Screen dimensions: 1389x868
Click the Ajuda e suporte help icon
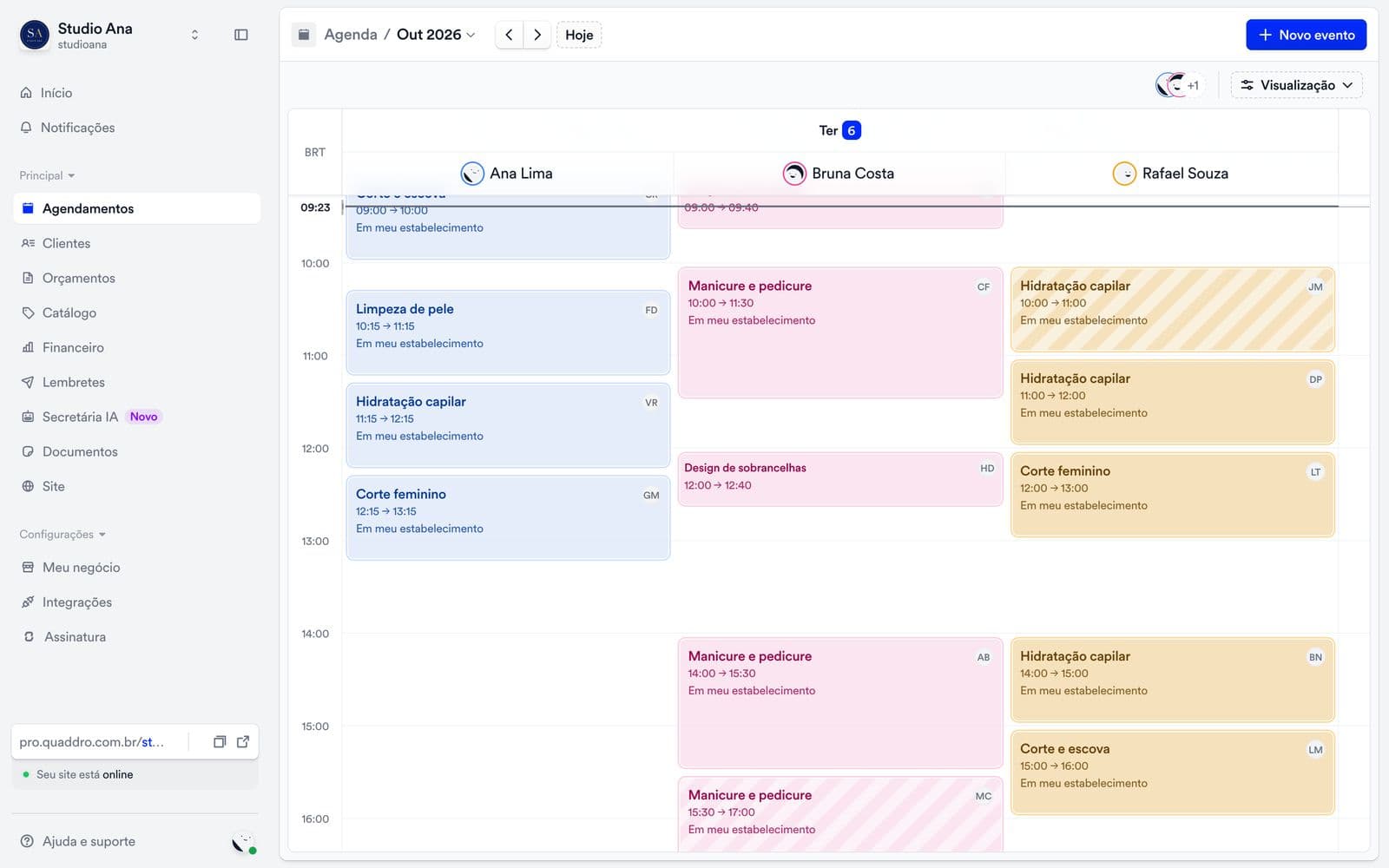pyautogui.click(x=27, y=841)
